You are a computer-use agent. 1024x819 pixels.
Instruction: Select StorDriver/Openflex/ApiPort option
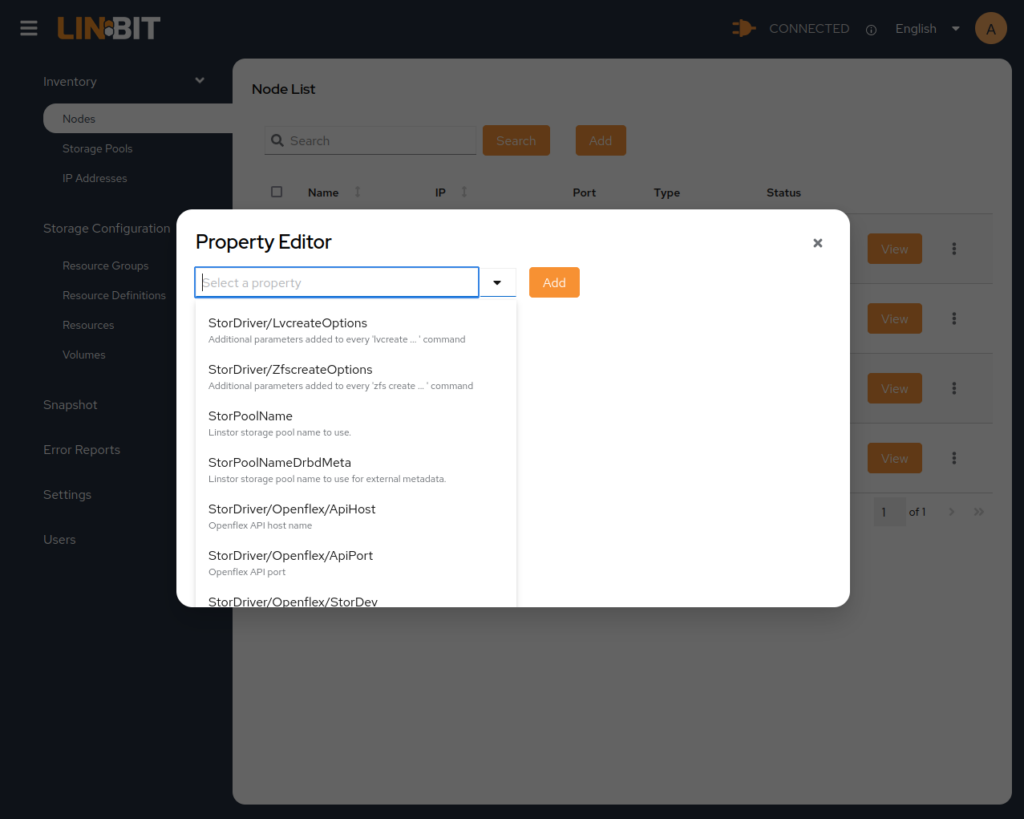356,562
